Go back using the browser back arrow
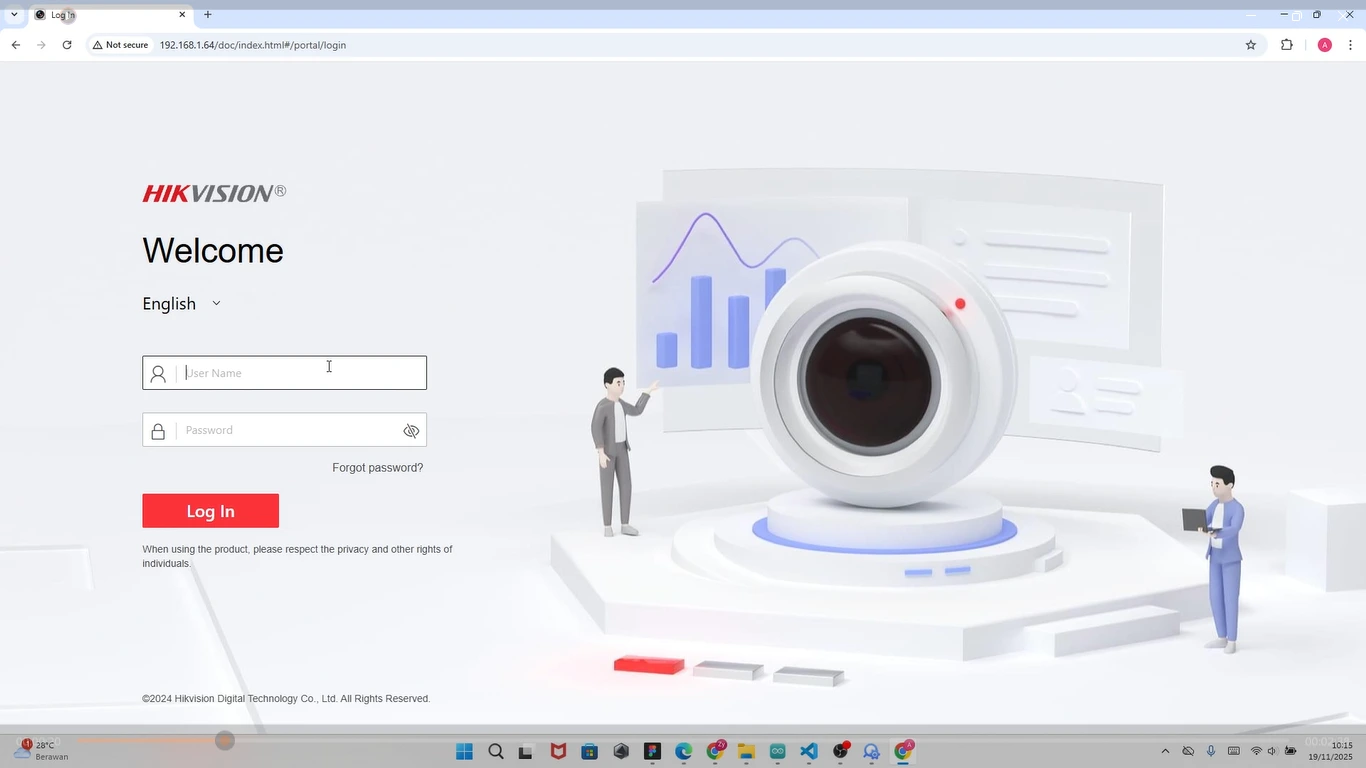The height and width of the screenshot is (768, 1366). tap(16, 45)
